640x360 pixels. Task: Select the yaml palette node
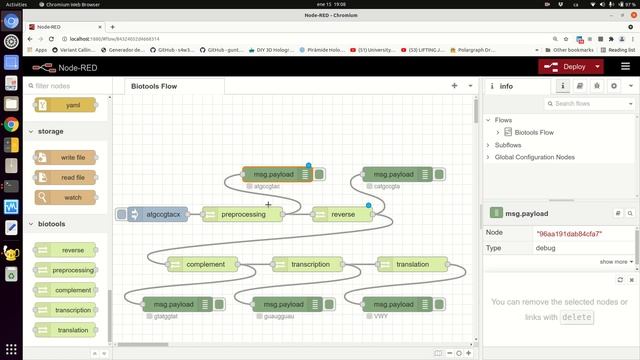tap(65, 105)
